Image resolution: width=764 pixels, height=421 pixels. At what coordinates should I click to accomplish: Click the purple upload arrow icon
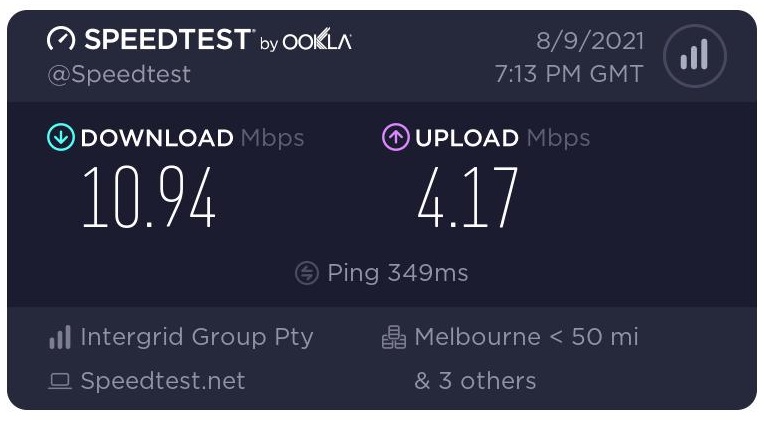[396, 137]
